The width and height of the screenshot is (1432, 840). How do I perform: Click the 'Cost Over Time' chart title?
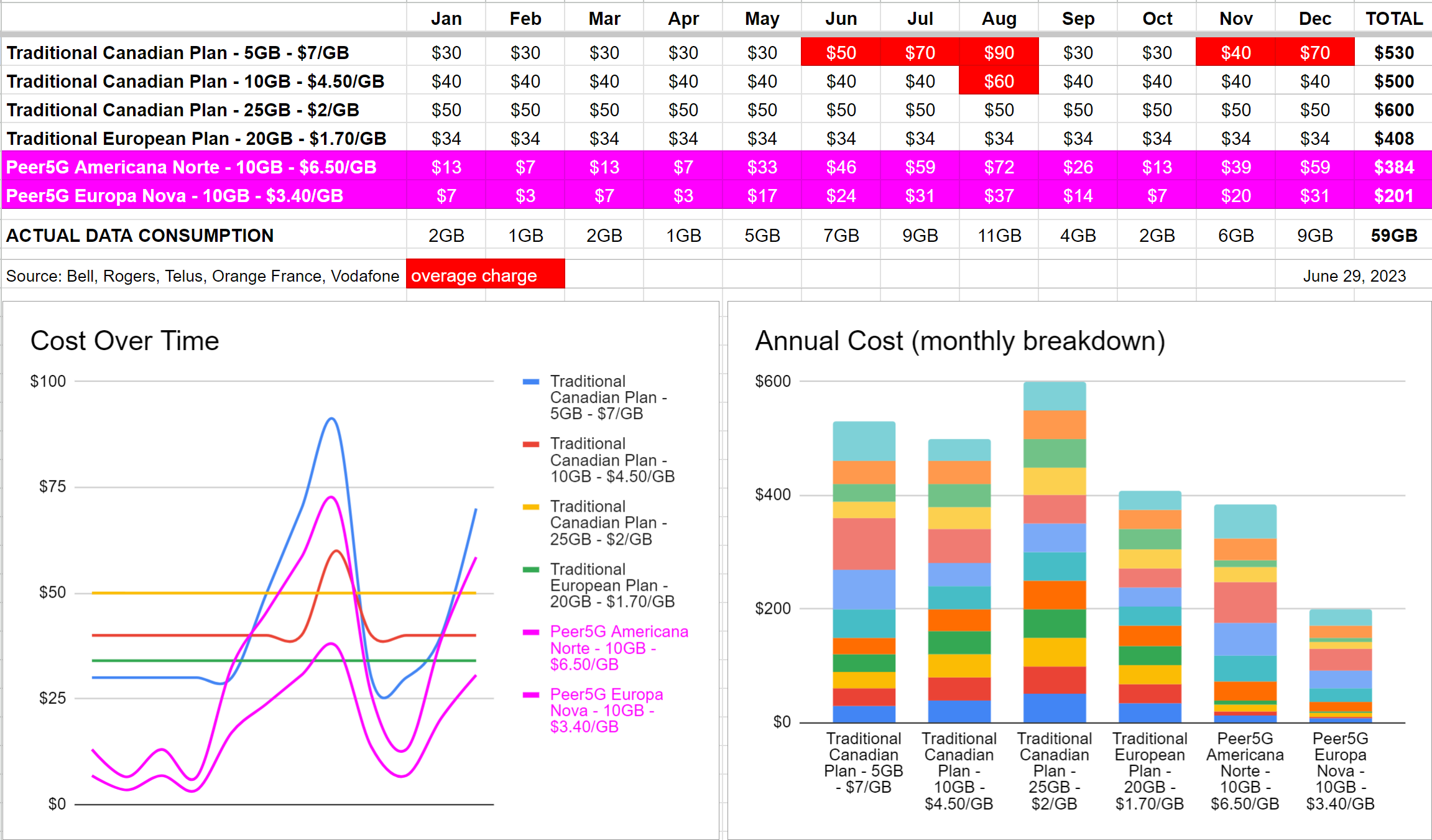tap(124, 341)
